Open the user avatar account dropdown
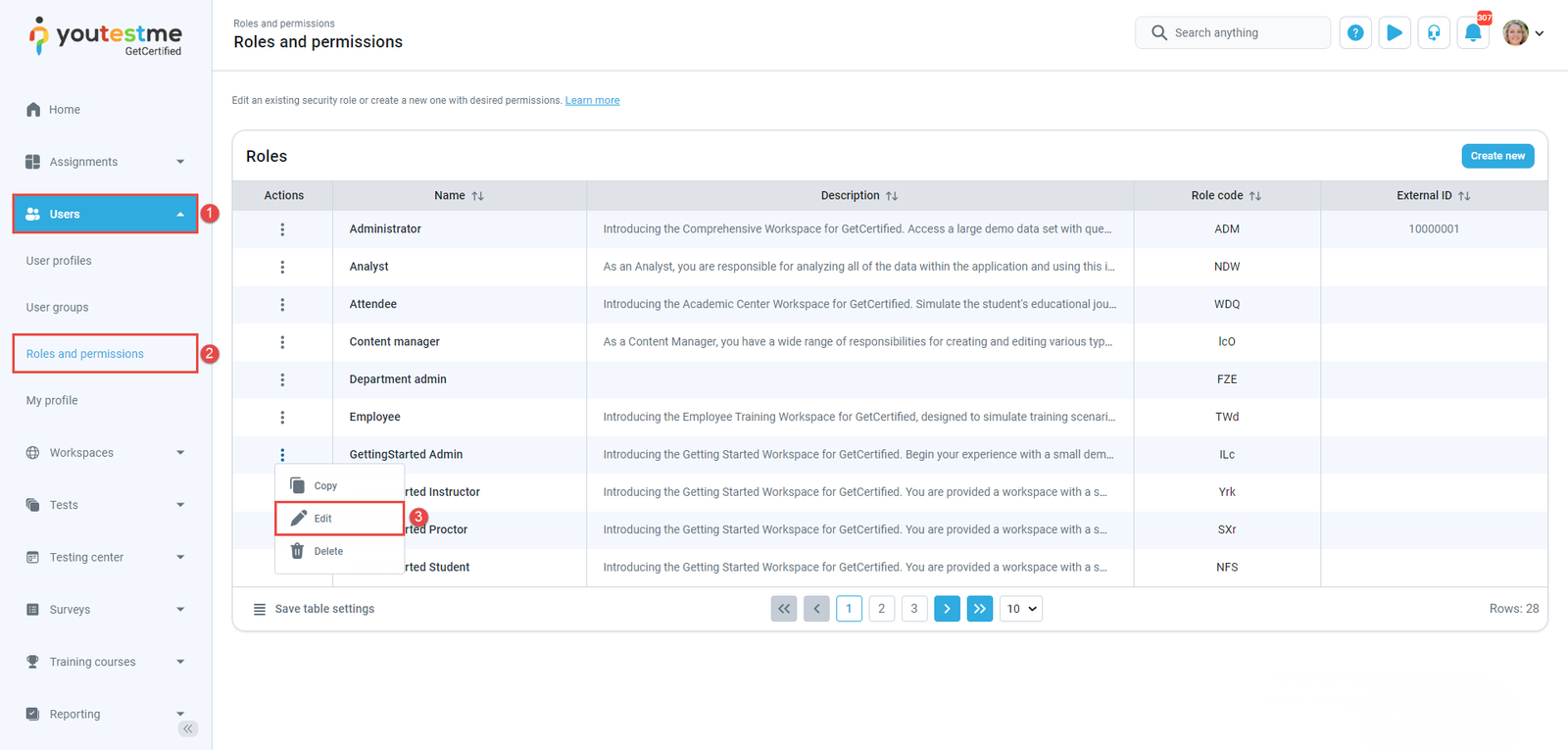1568x750 pixels. 1524,33
